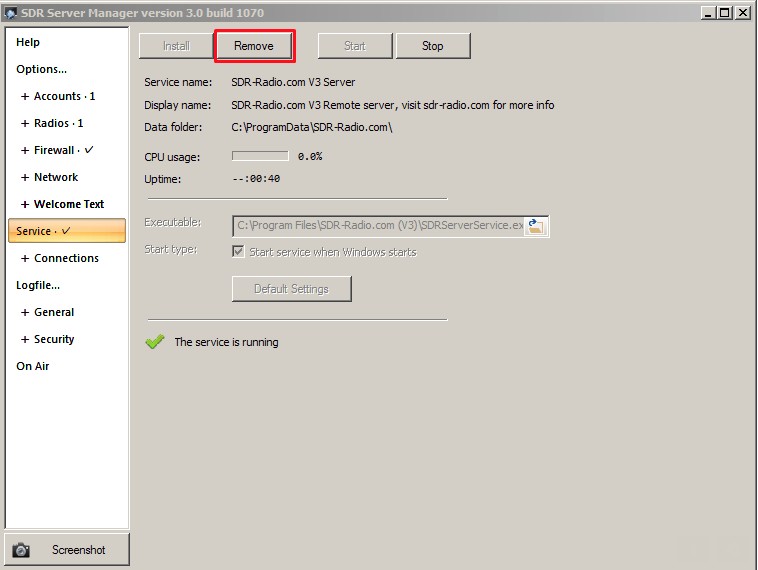This screenshot has height=570, width=758.
Task: Select the highlighted Service item
Action: (x=67, y=231)
